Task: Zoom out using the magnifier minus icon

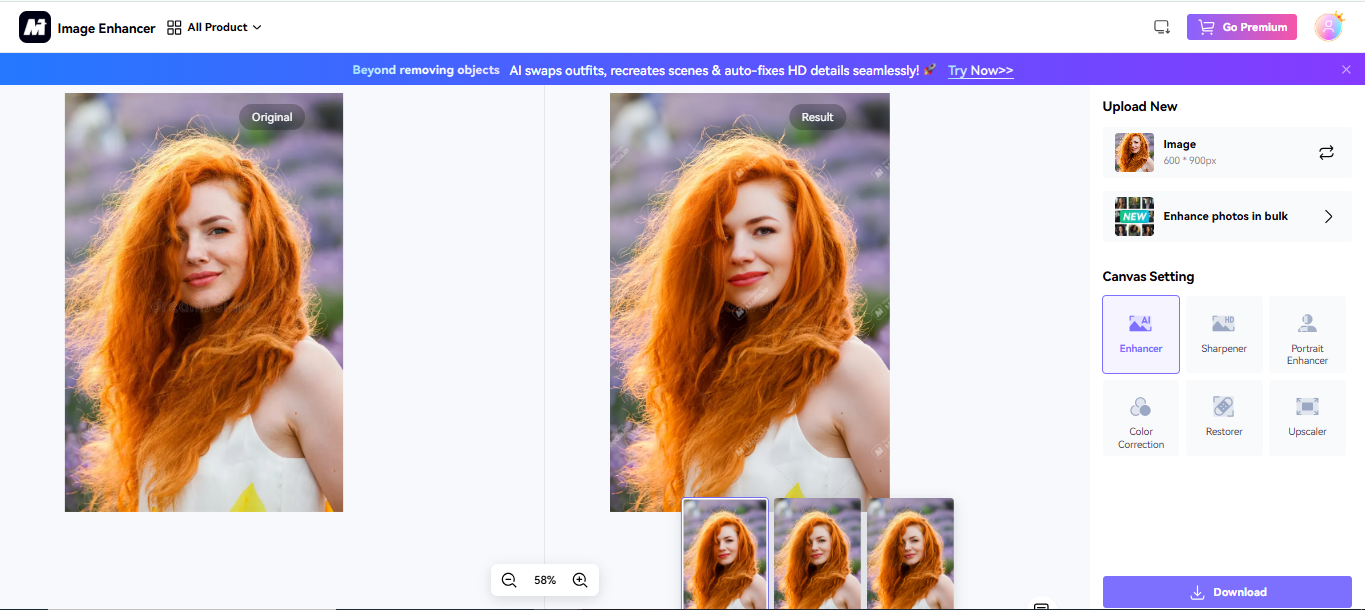Action: pyautogui.click(x=509, y=579)
